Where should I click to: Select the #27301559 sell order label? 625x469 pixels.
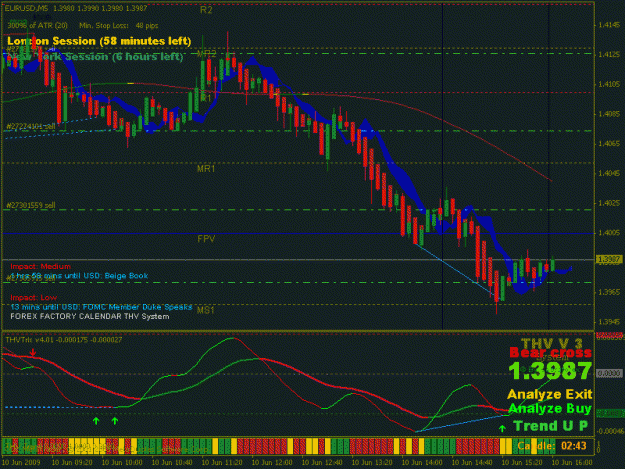[x=31, y=206]
